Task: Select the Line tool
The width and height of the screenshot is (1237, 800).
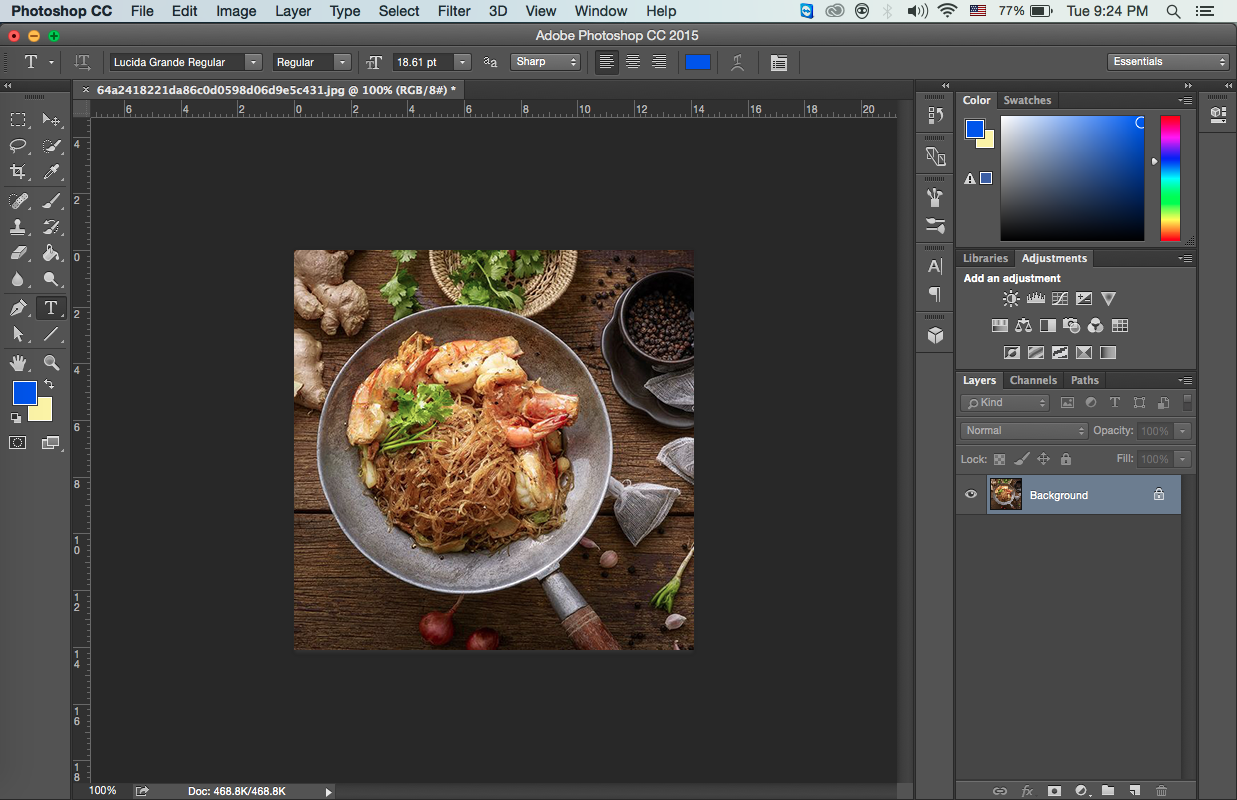Action: coord(51,334)
